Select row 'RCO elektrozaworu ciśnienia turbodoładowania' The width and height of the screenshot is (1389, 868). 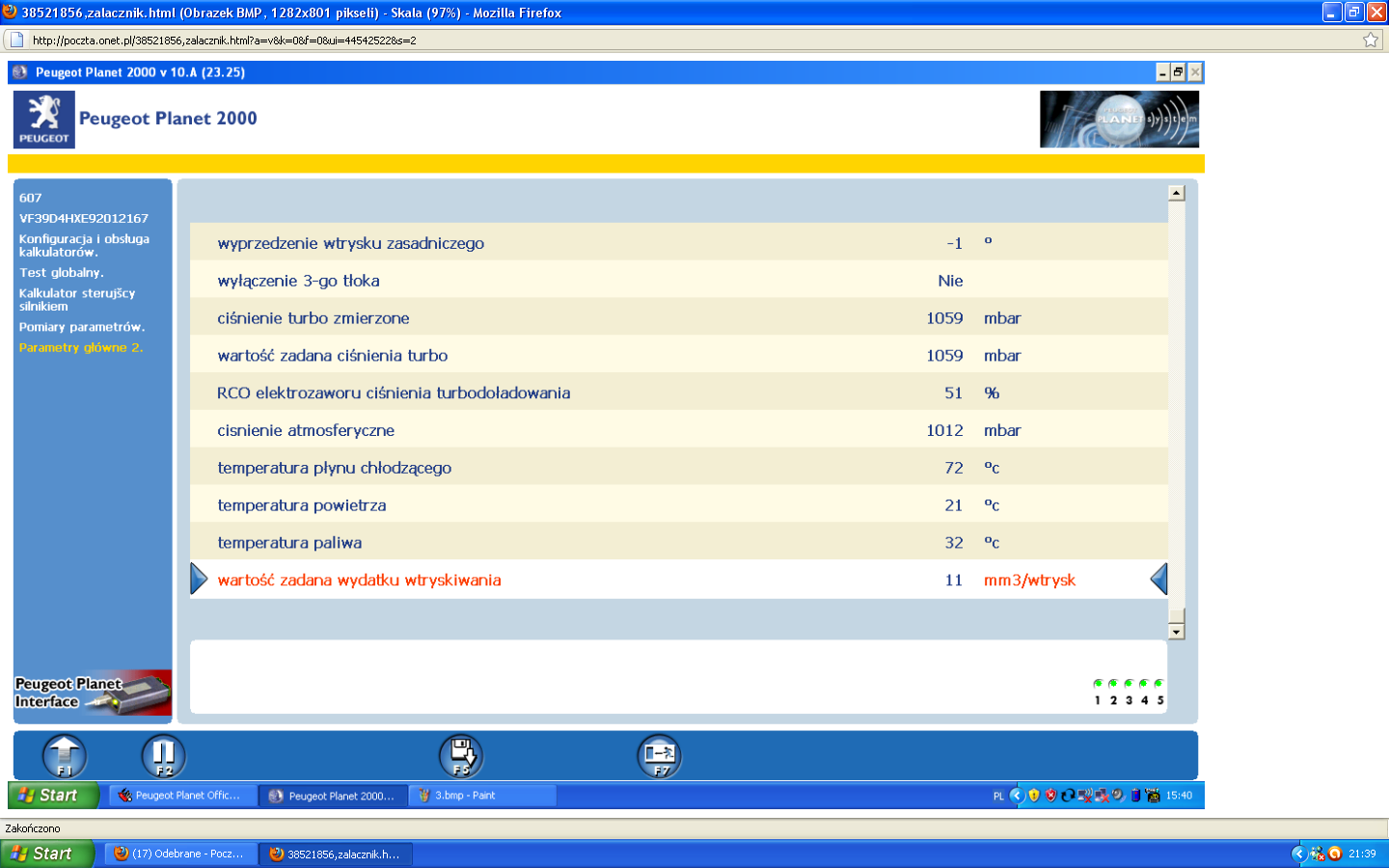coord(679,393)
